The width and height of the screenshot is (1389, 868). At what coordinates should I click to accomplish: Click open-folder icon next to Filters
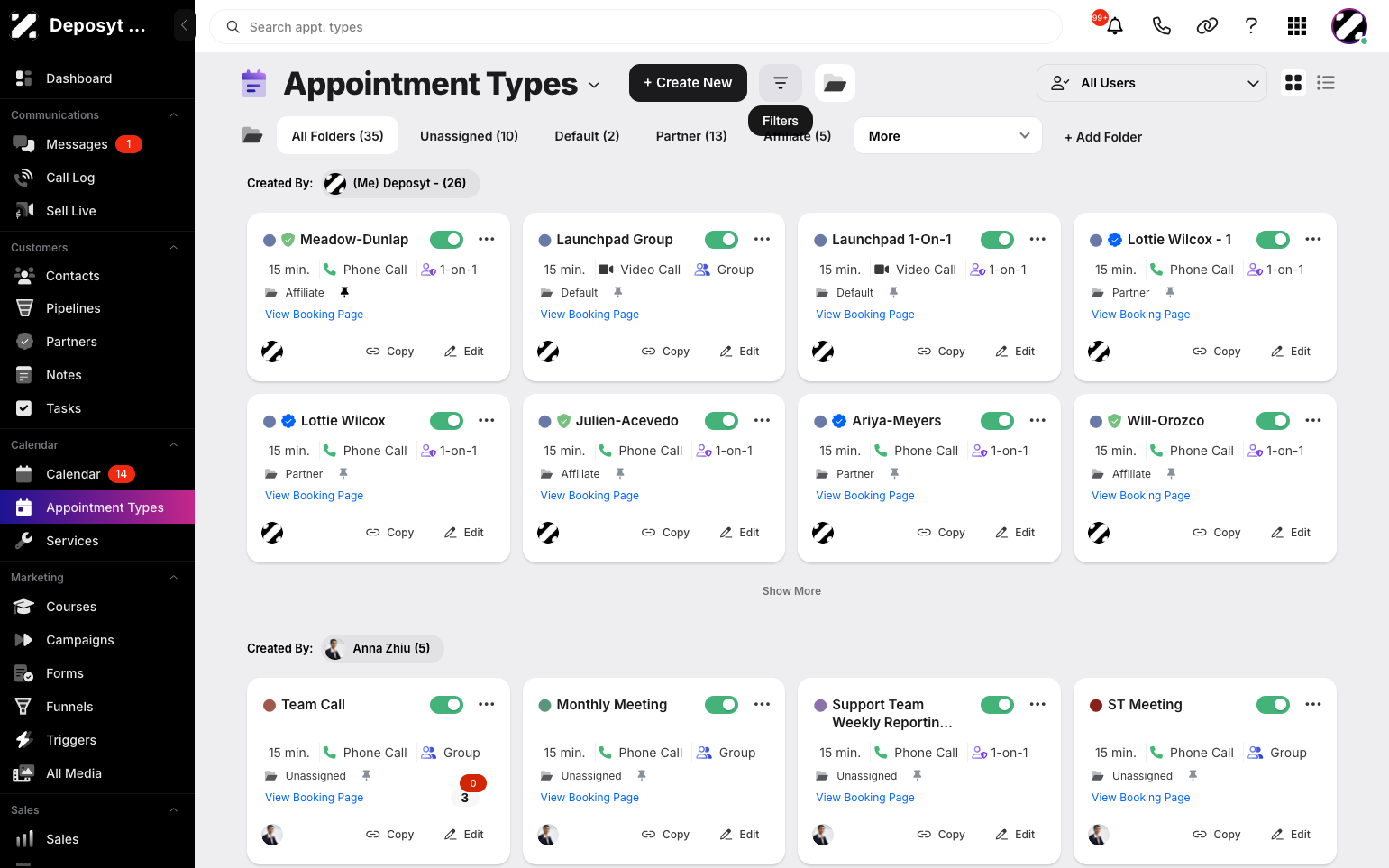(835, 83)
